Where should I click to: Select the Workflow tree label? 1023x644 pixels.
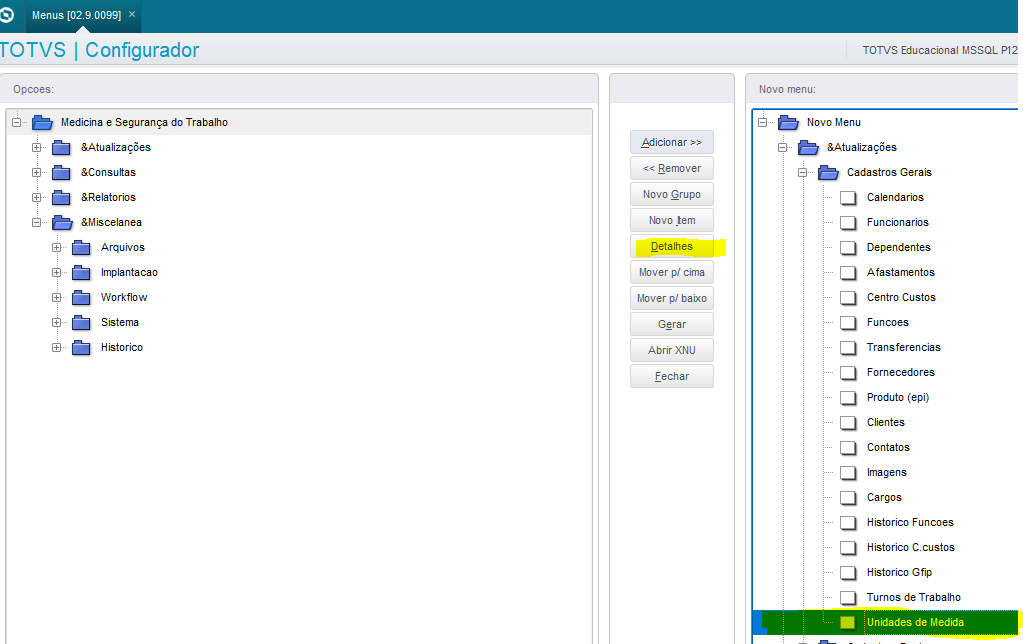pos(124,298)
